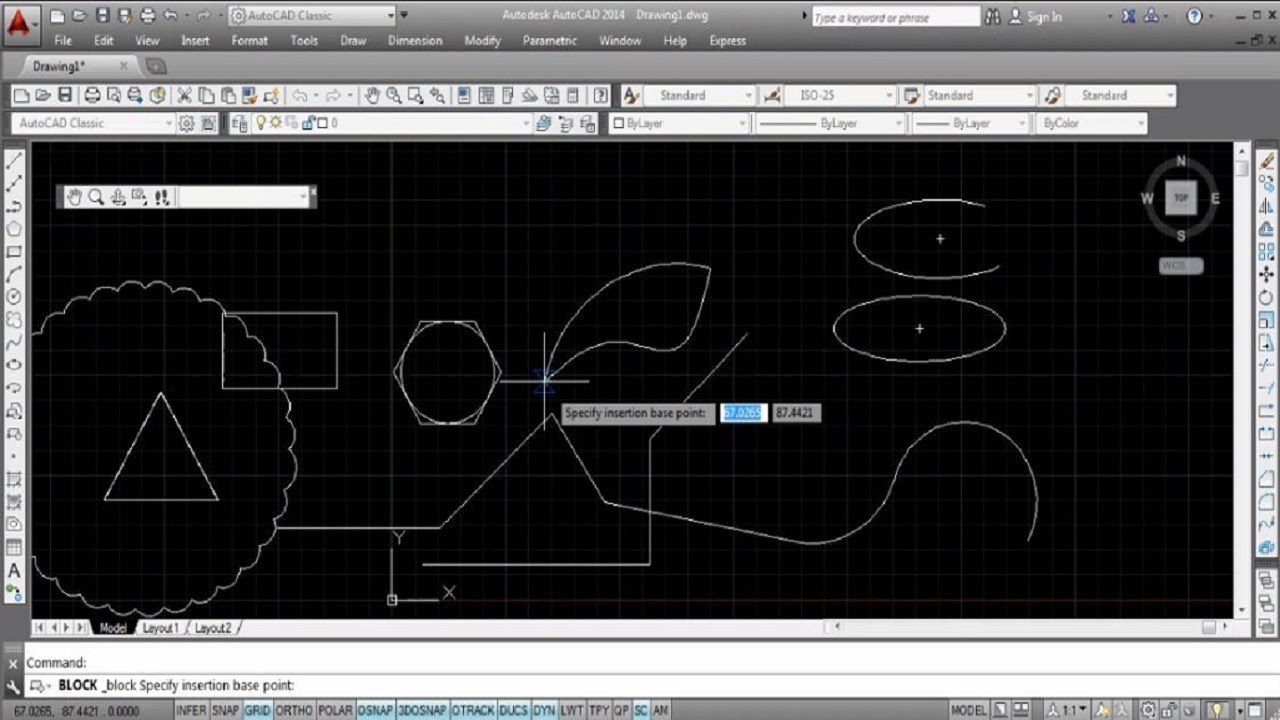Open the Draw menu
This screenshot has width=1280, height=720.
(x=353, y=41)
